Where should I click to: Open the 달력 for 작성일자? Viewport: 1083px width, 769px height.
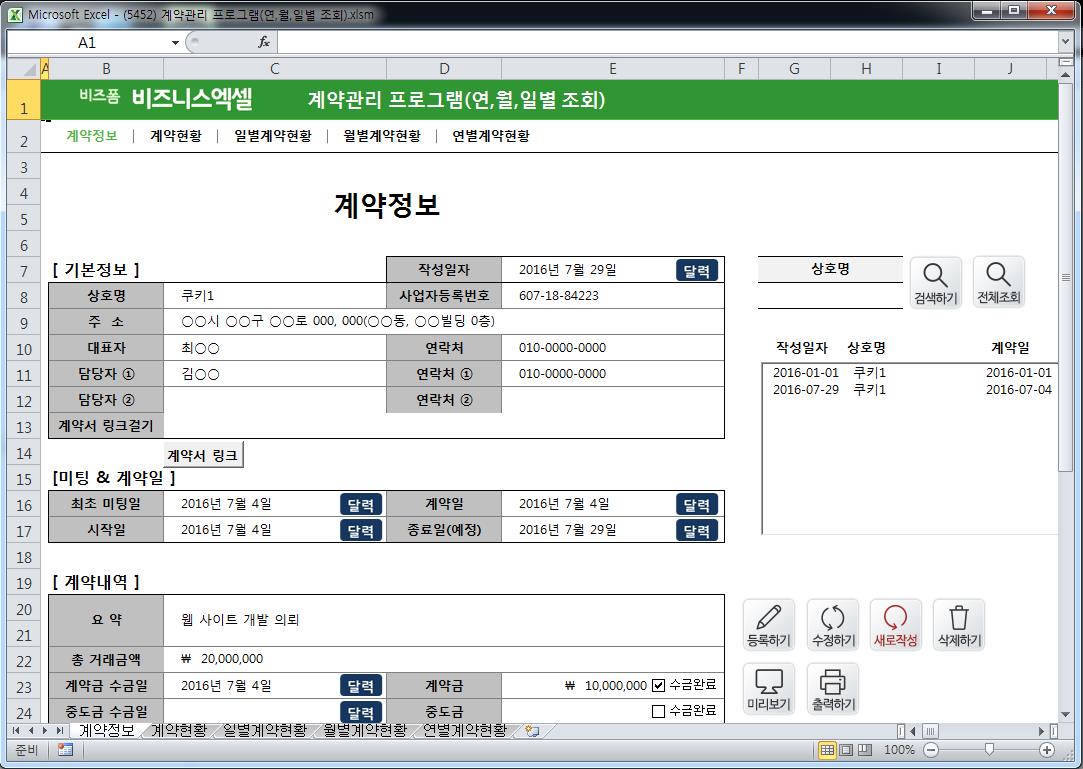click(696, 271)
